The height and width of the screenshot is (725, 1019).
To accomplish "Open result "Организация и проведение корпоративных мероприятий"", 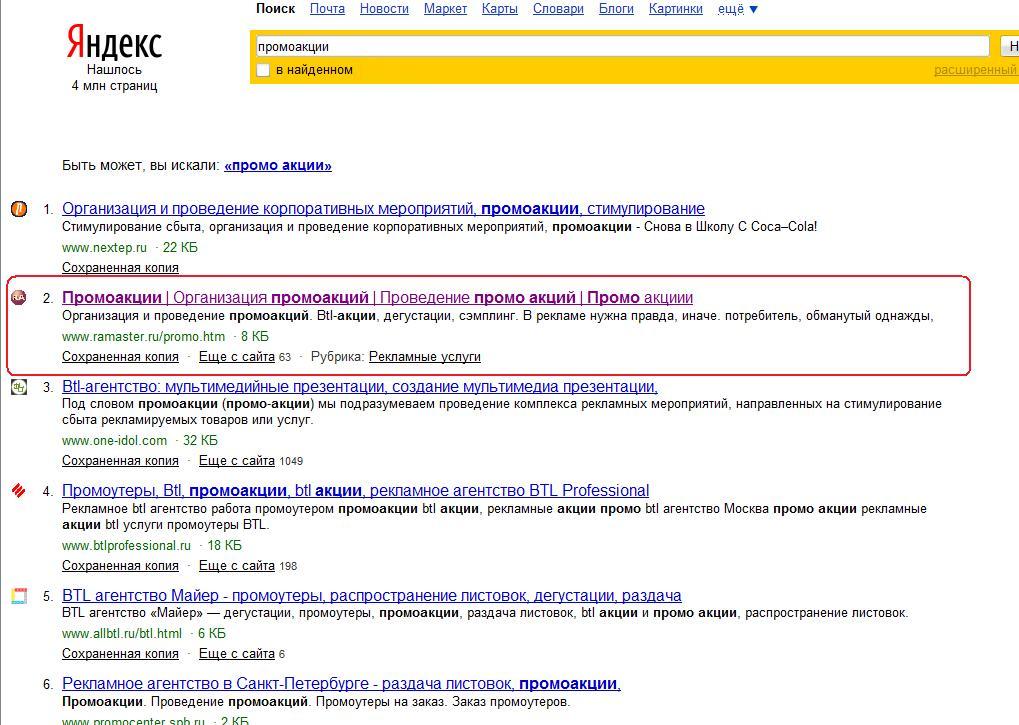I will [383, 209].
